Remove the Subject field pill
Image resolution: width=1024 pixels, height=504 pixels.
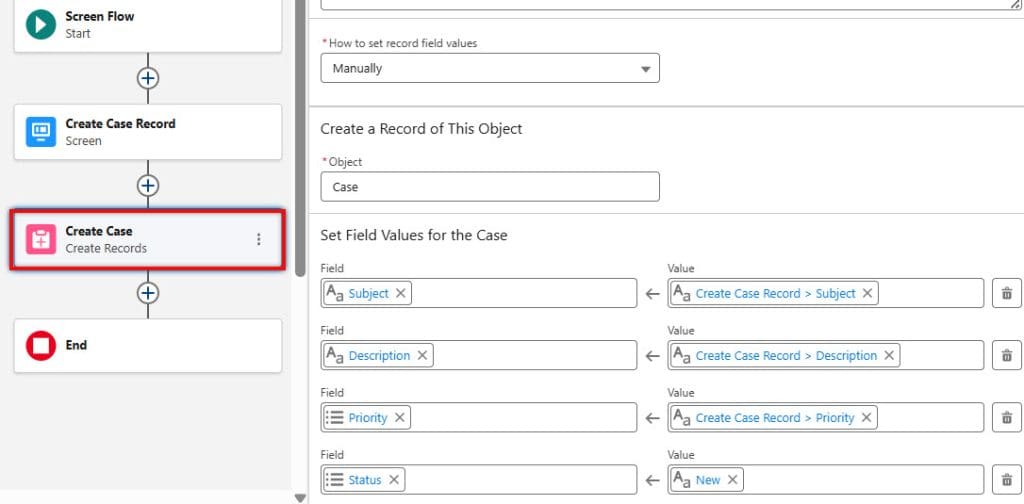pos(400,294)
